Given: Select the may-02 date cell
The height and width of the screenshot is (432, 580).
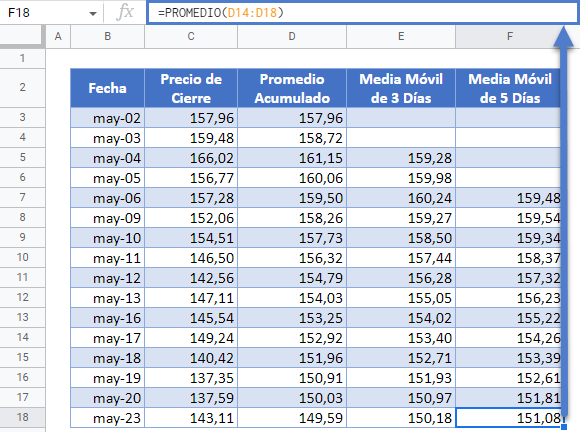Looking at the screenshot, I should click(107, 118).
